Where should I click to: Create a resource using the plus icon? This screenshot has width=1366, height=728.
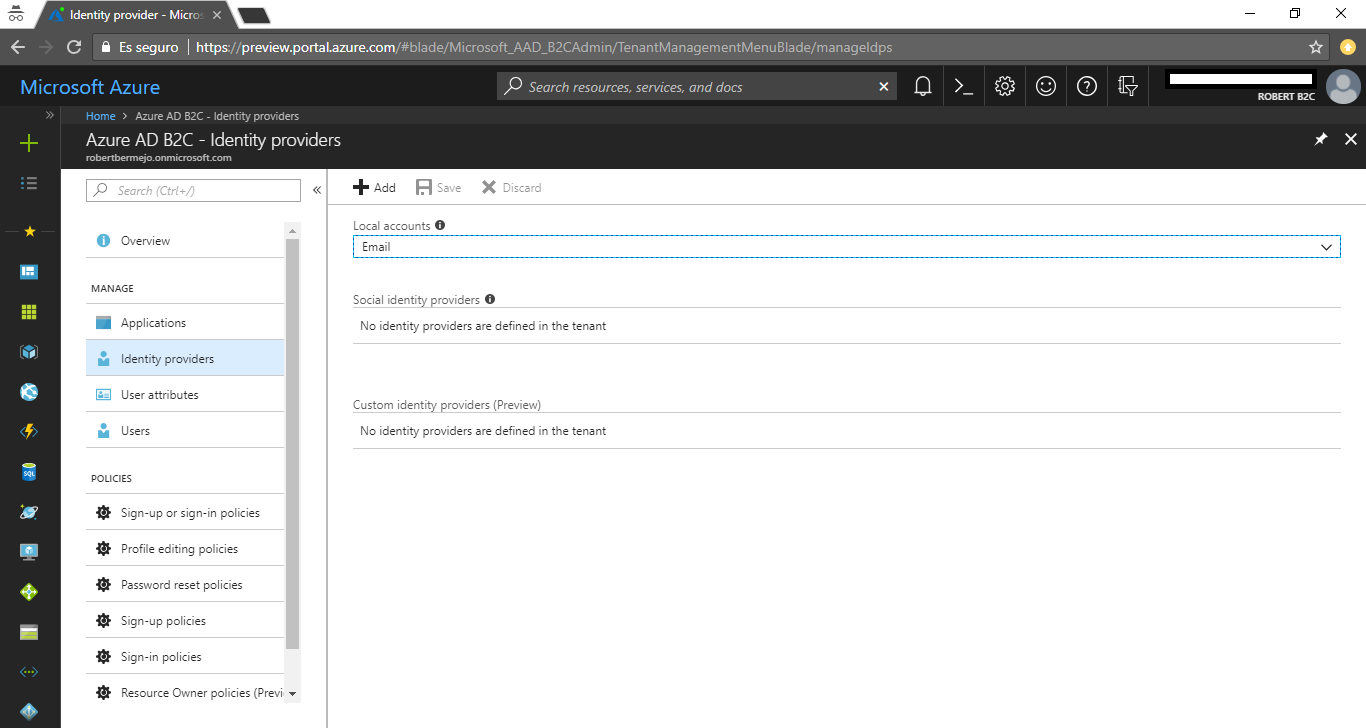(x=29, y=143)
